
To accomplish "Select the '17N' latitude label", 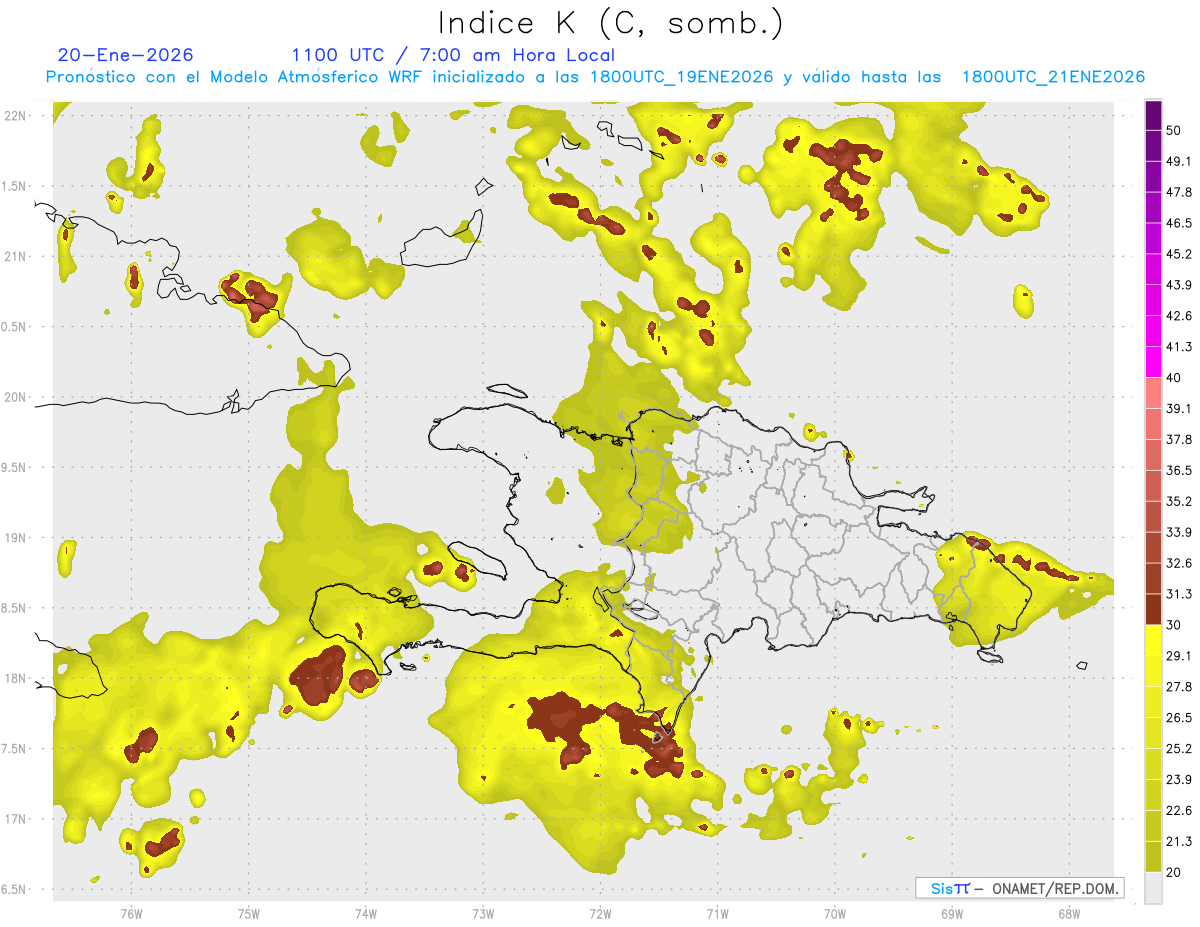I will 15,819.
